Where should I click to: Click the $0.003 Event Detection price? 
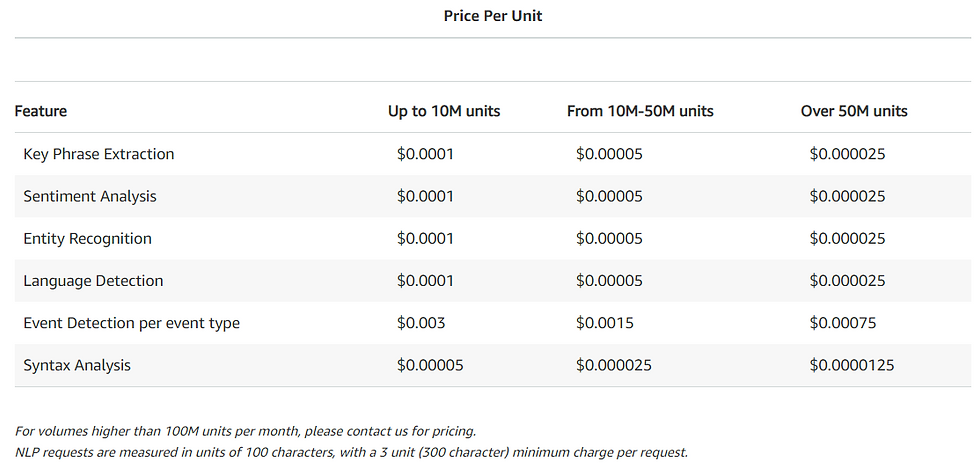(421, 323)
